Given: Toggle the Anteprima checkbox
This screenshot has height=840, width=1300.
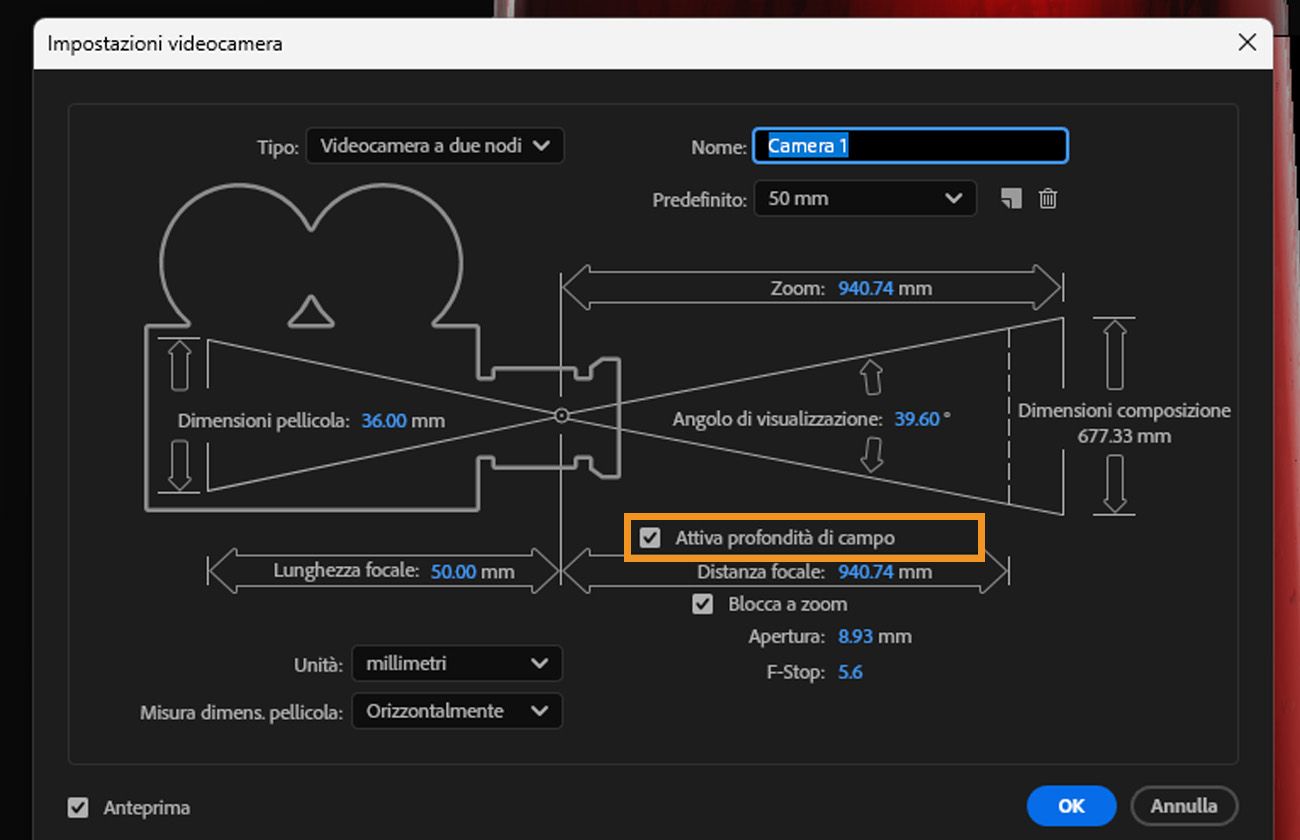Looking at the screenshot, I should (x=78, y=807).
